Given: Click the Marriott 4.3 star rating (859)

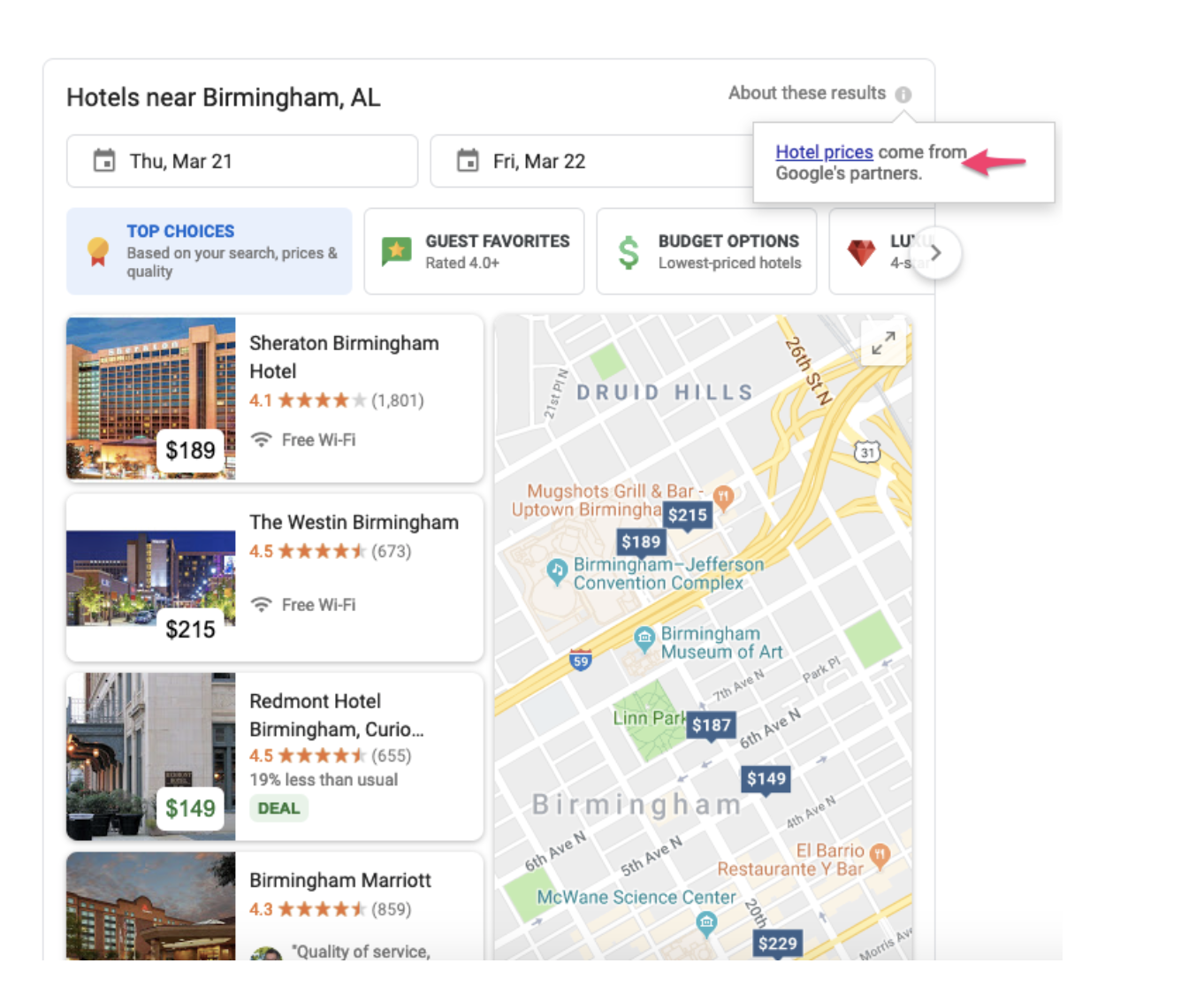Looking at the screenshot, I should click(331, 910).
